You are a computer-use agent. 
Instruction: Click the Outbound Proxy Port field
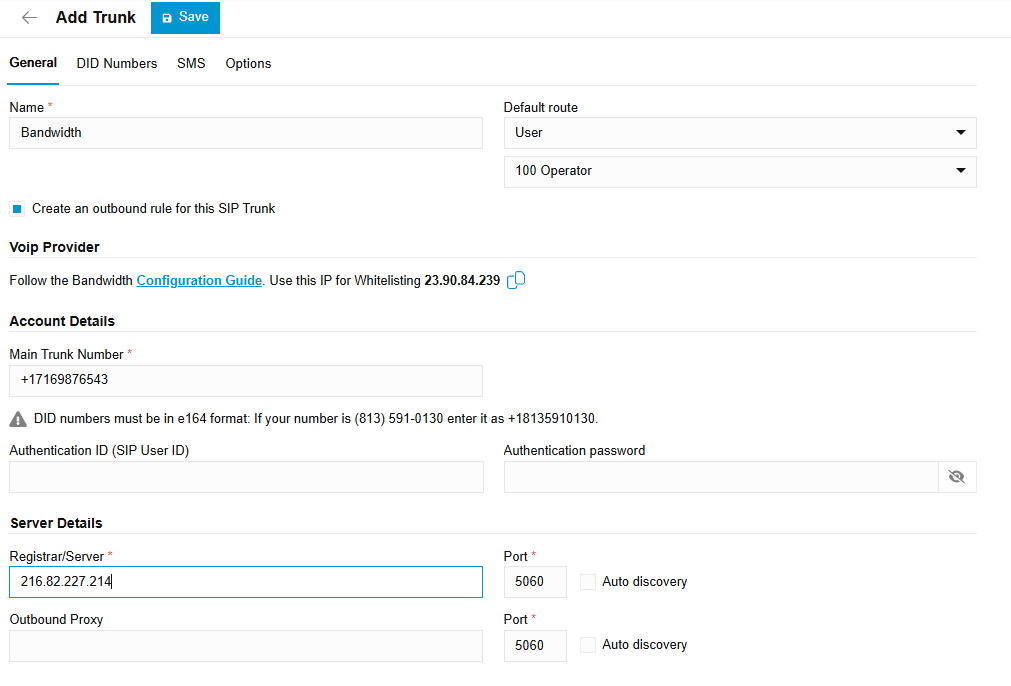point(535,645)
